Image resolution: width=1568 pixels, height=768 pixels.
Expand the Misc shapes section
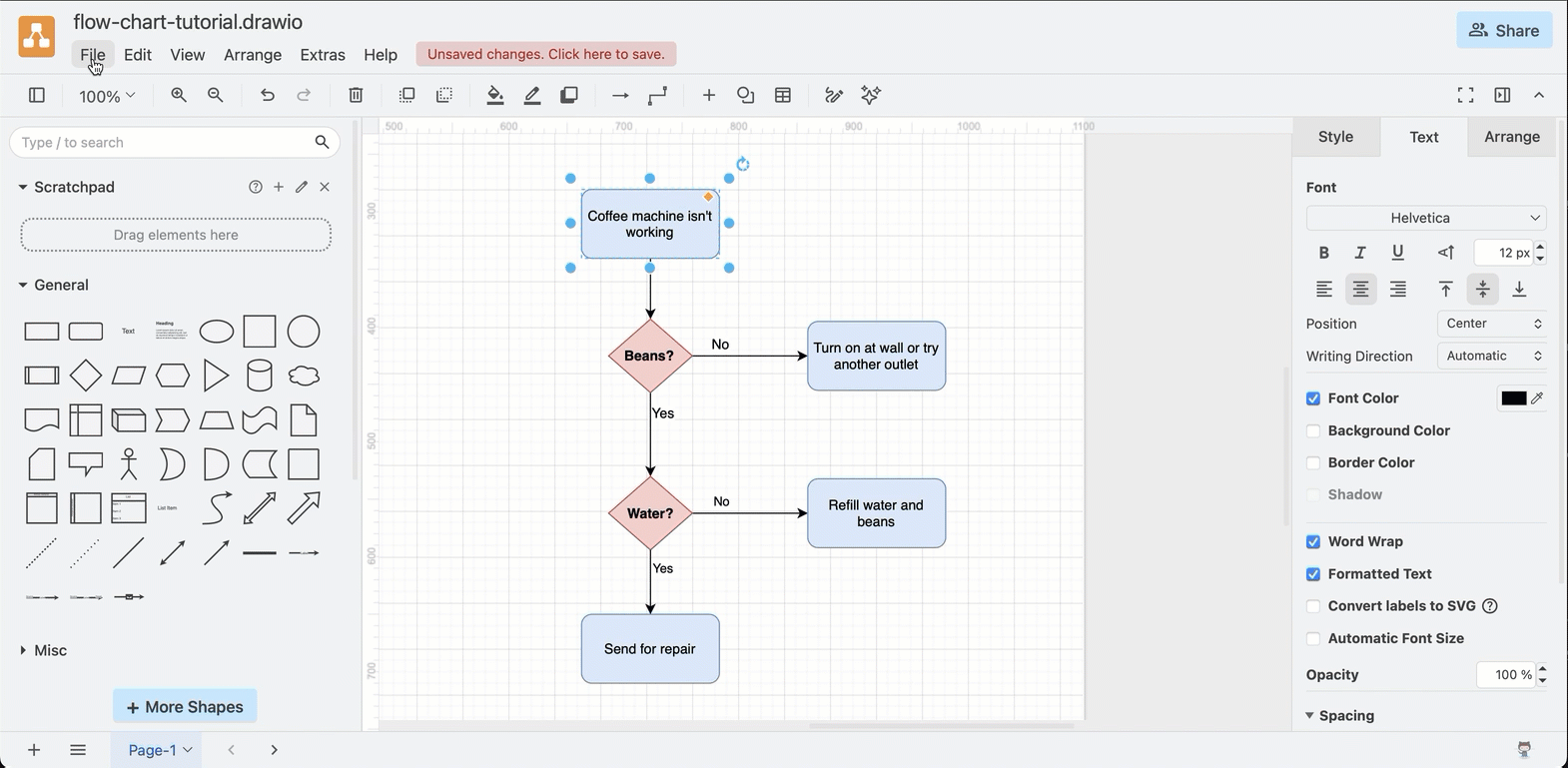tap(23, 650)
